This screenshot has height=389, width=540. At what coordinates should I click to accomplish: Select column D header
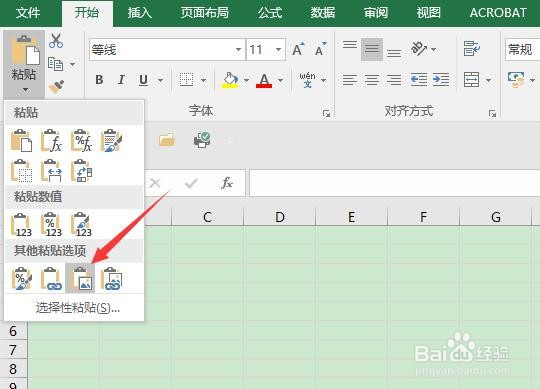[279, 217]
